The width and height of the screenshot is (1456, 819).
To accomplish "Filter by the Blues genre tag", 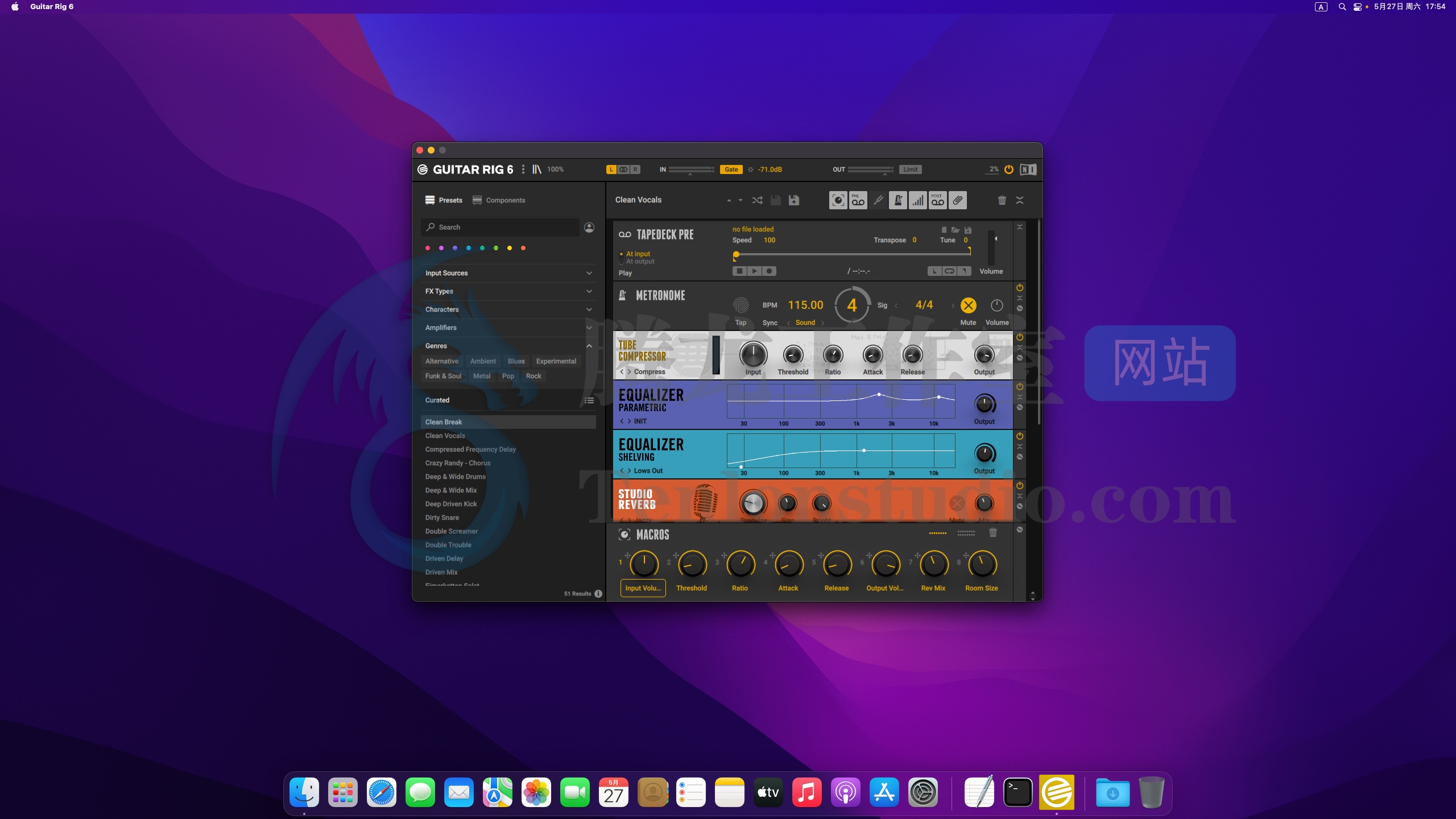I will click(516, 361).
